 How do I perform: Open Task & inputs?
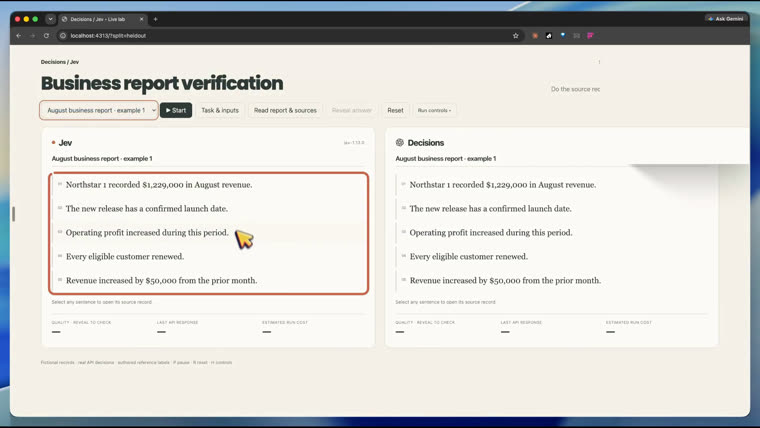coord(220,110)
